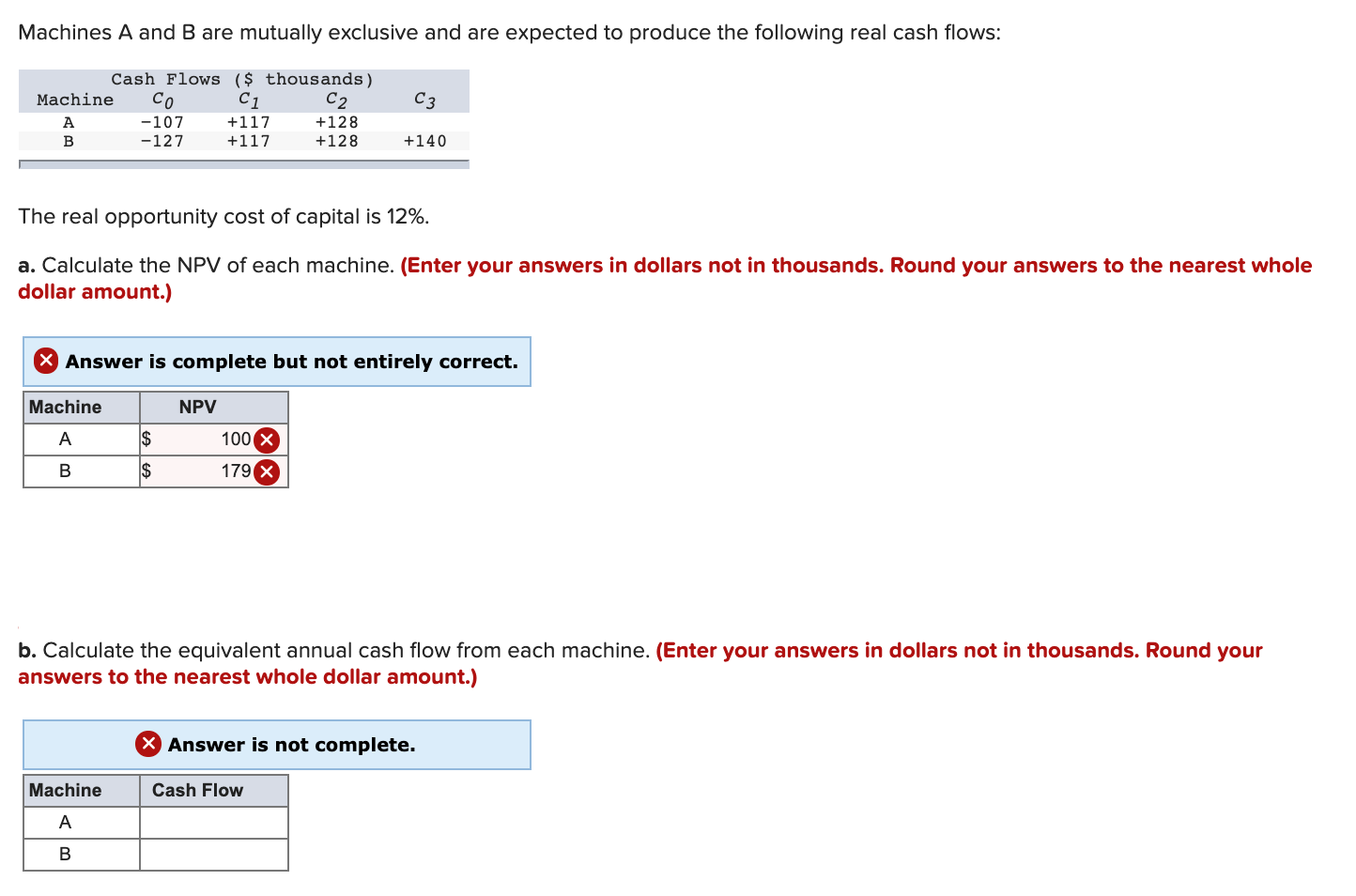Click the -127 cell for Machine B
The height and width of the screenshot is (896, 1356).
[x=161, y=141]
